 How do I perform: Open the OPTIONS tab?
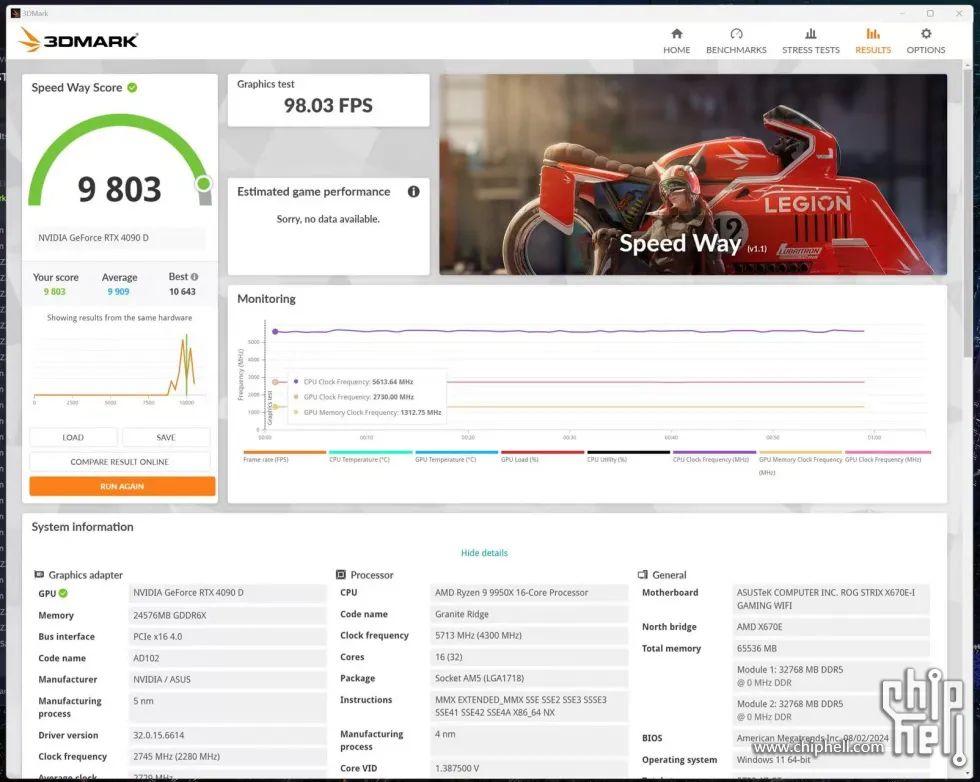coord(926,41)
